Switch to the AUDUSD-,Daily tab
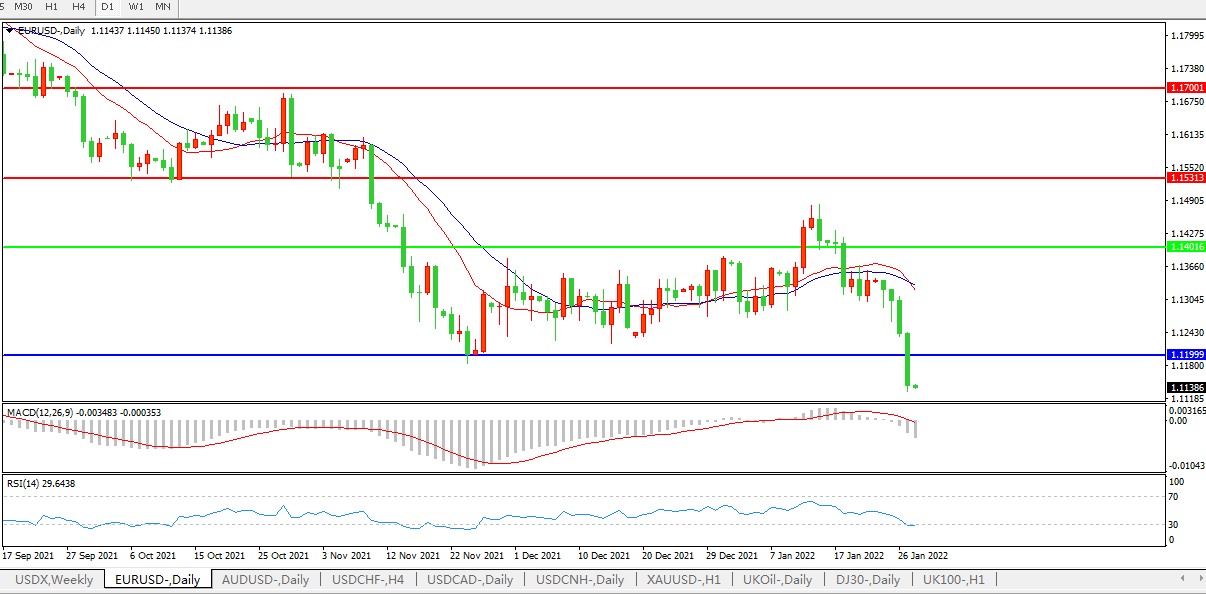 [x=265, y=580]
